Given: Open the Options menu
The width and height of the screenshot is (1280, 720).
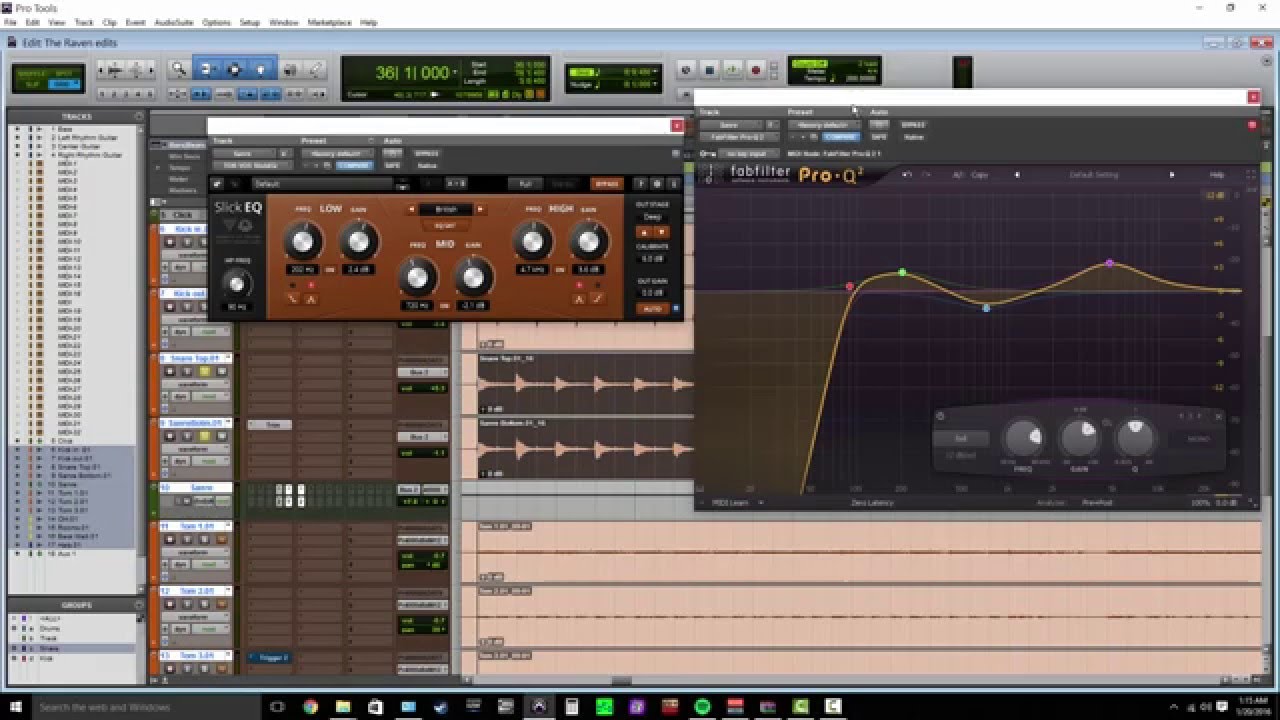Looking at the screenshot, I should tap(216, 22).
